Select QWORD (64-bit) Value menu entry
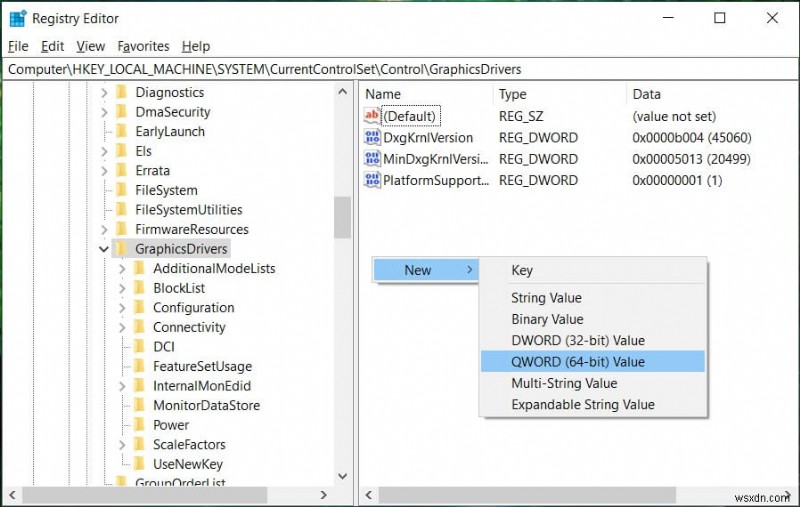This screenshot has height=507, width=800. (578, 362)
